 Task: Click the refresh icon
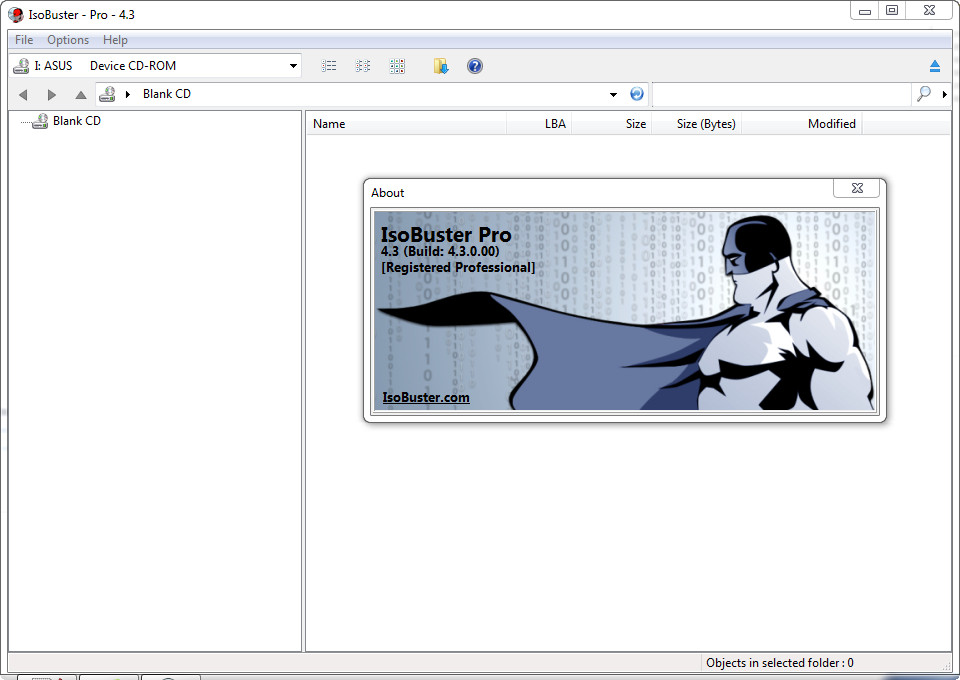pos(637,94)
